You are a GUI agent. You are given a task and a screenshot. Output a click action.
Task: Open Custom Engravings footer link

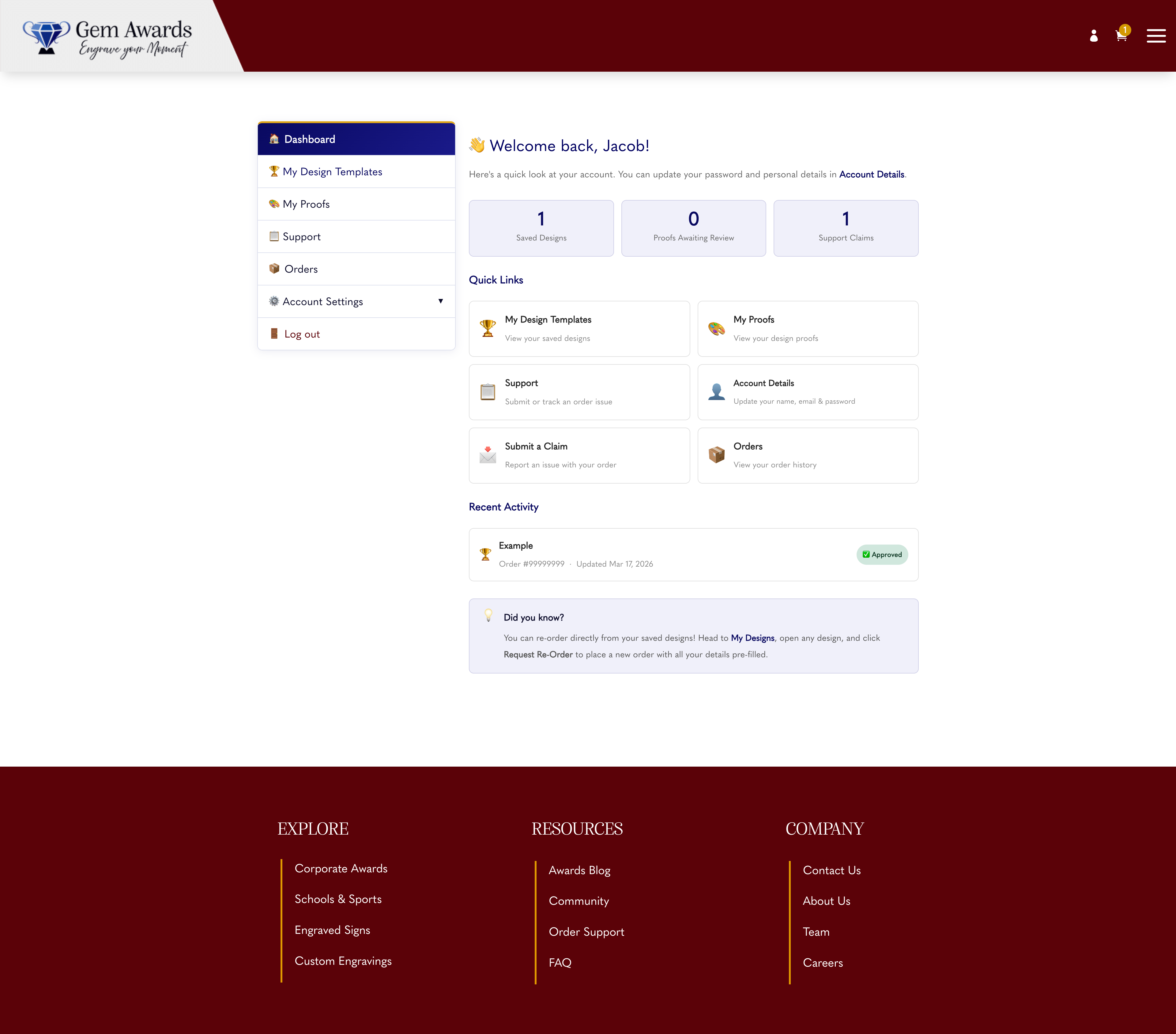tap(343, 961)
